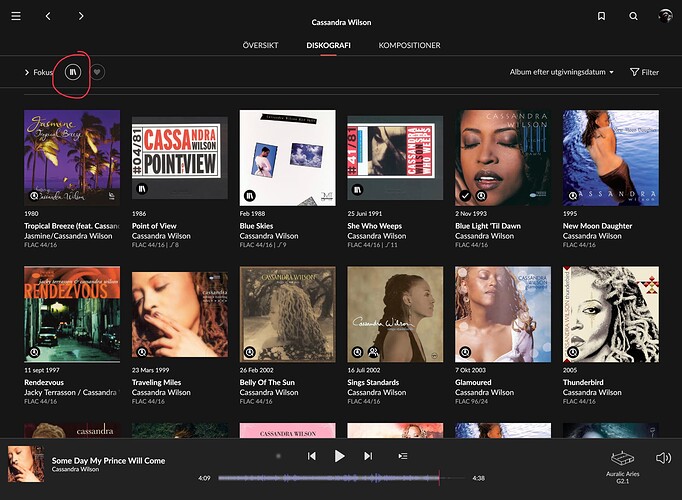This screenshot has width=682, height=500.
Task: Skip to the previous track
Action: click(312, 456)
